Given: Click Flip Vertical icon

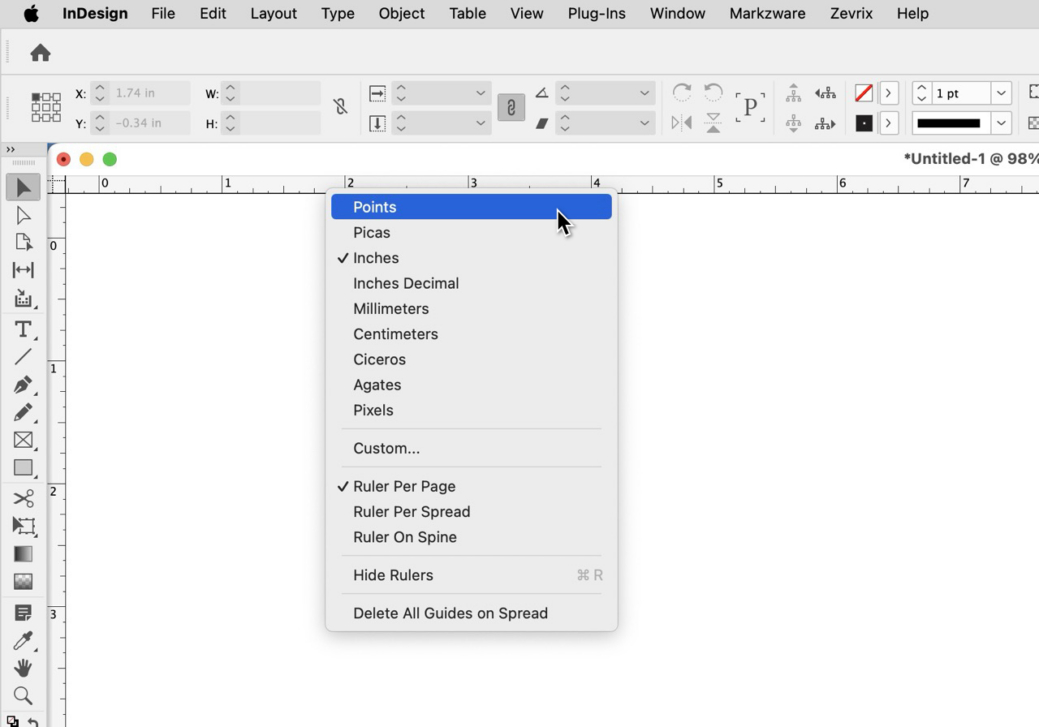Looking at the screenshot, I should pyautogui.click(x=713, y=123).
